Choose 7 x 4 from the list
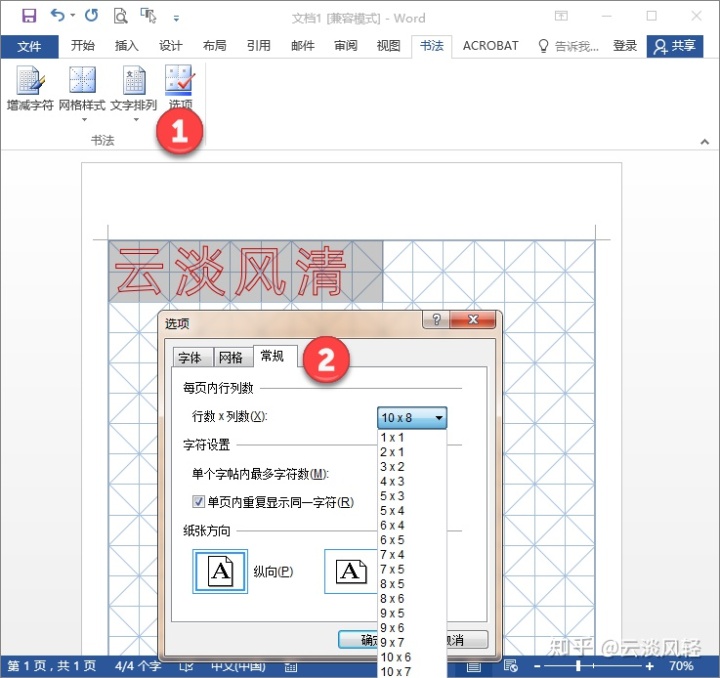The height and width of the screenshot is (678, 720). tap(411, 555)
